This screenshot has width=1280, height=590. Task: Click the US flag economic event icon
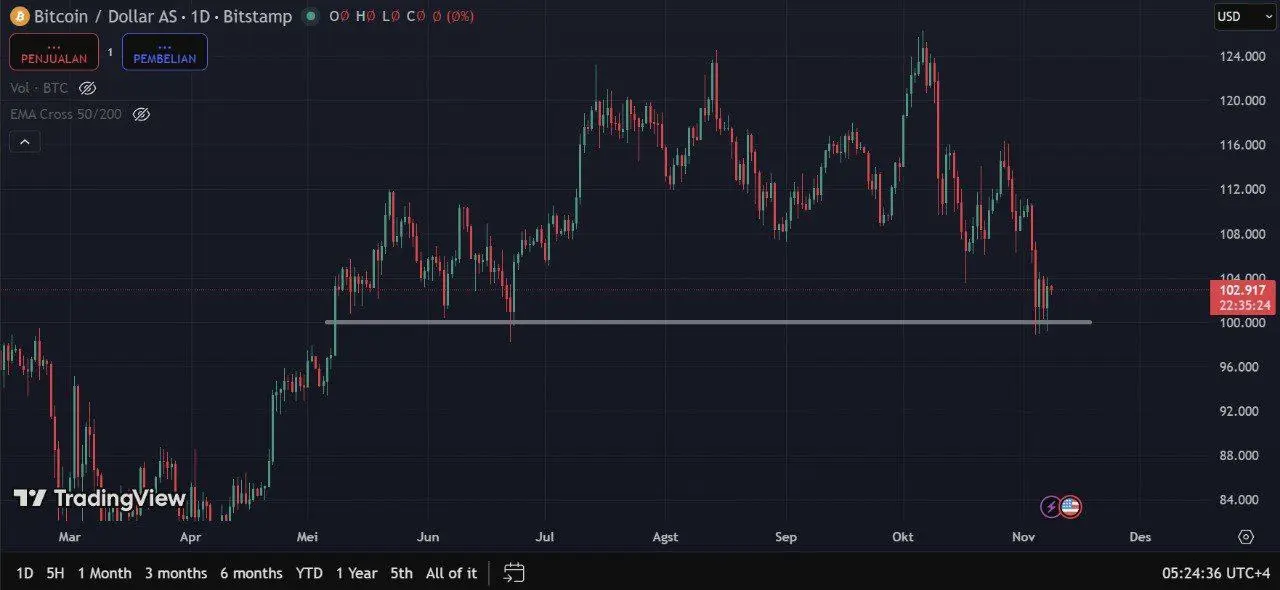point(1070,507)
